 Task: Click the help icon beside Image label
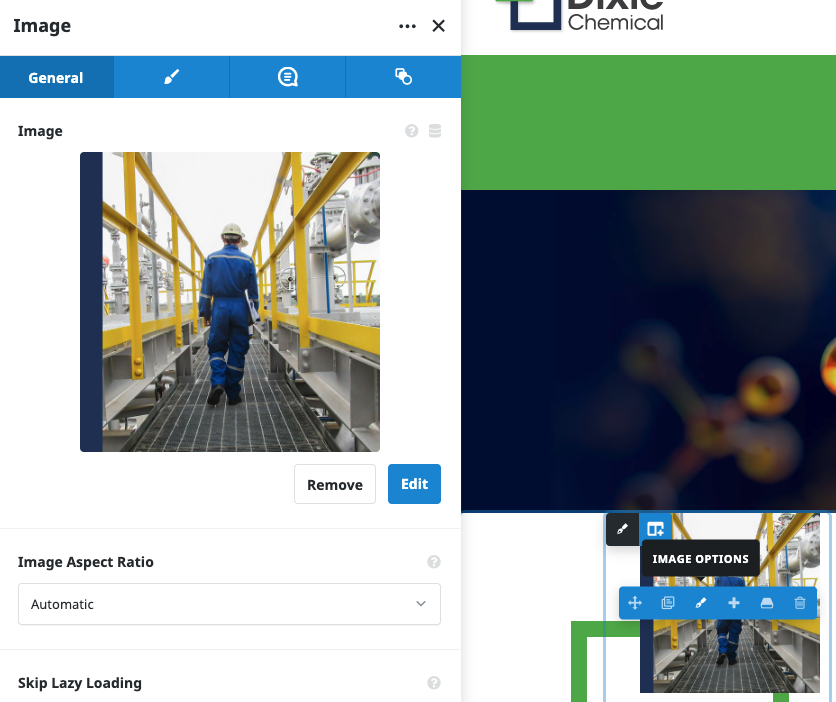pyautogui.click(x=411, y=131)
